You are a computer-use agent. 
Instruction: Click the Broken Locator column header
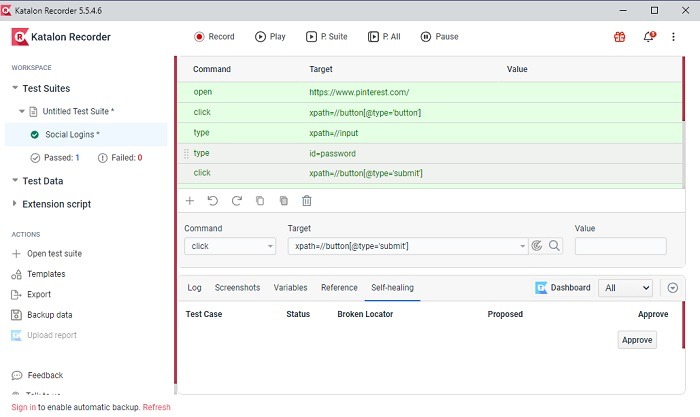365,314
